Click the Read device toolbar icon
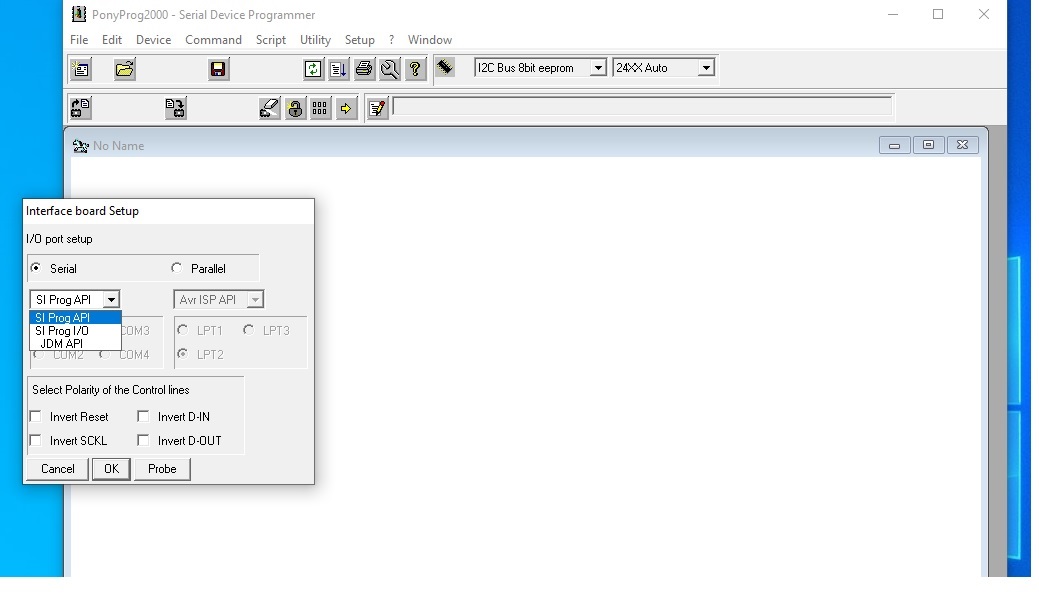The image size is (1039, 595). coord(81,108)
